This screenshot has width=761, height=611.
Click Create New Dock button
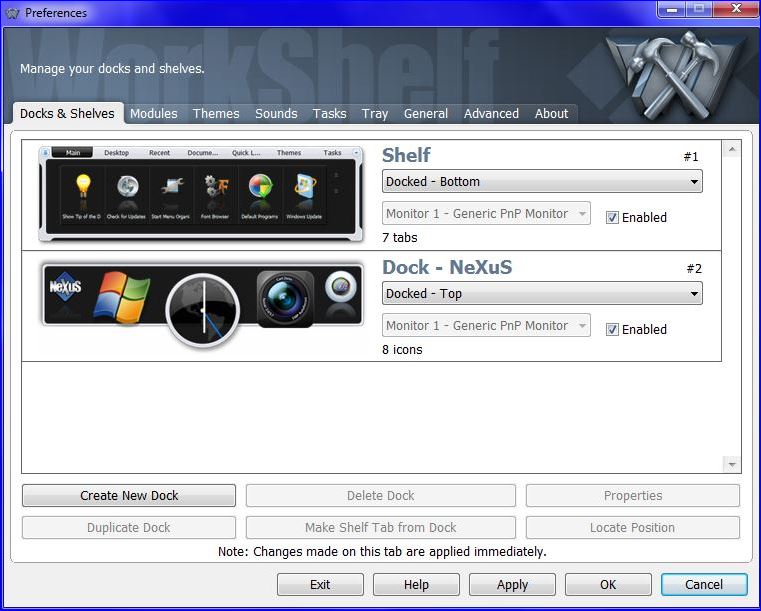[x=129, y=495]
